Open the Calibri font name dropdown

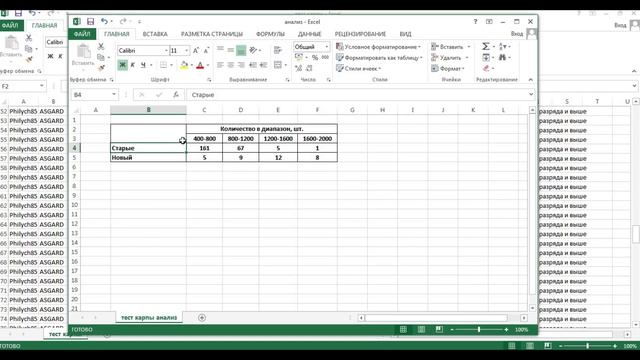pyautogui.click(x=166, y=51)
